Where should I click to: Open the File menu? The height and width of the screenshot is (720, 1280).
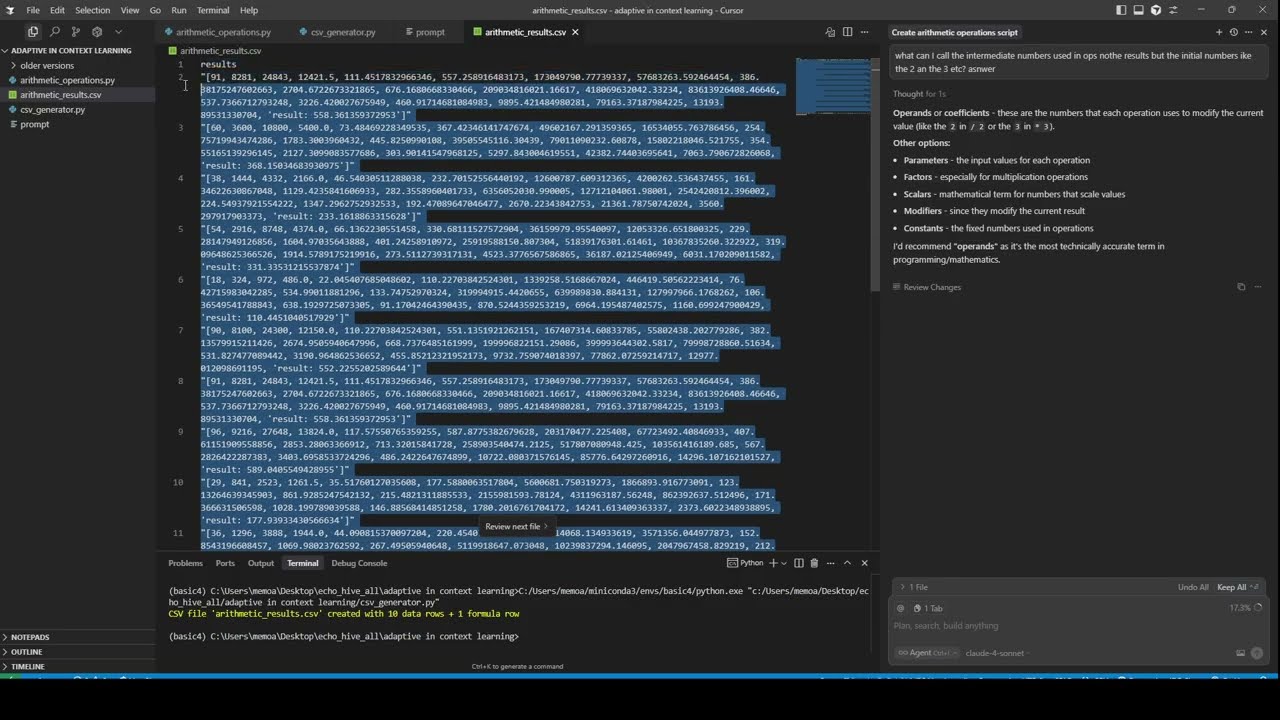pyautogui.click(x=33, y=10)
